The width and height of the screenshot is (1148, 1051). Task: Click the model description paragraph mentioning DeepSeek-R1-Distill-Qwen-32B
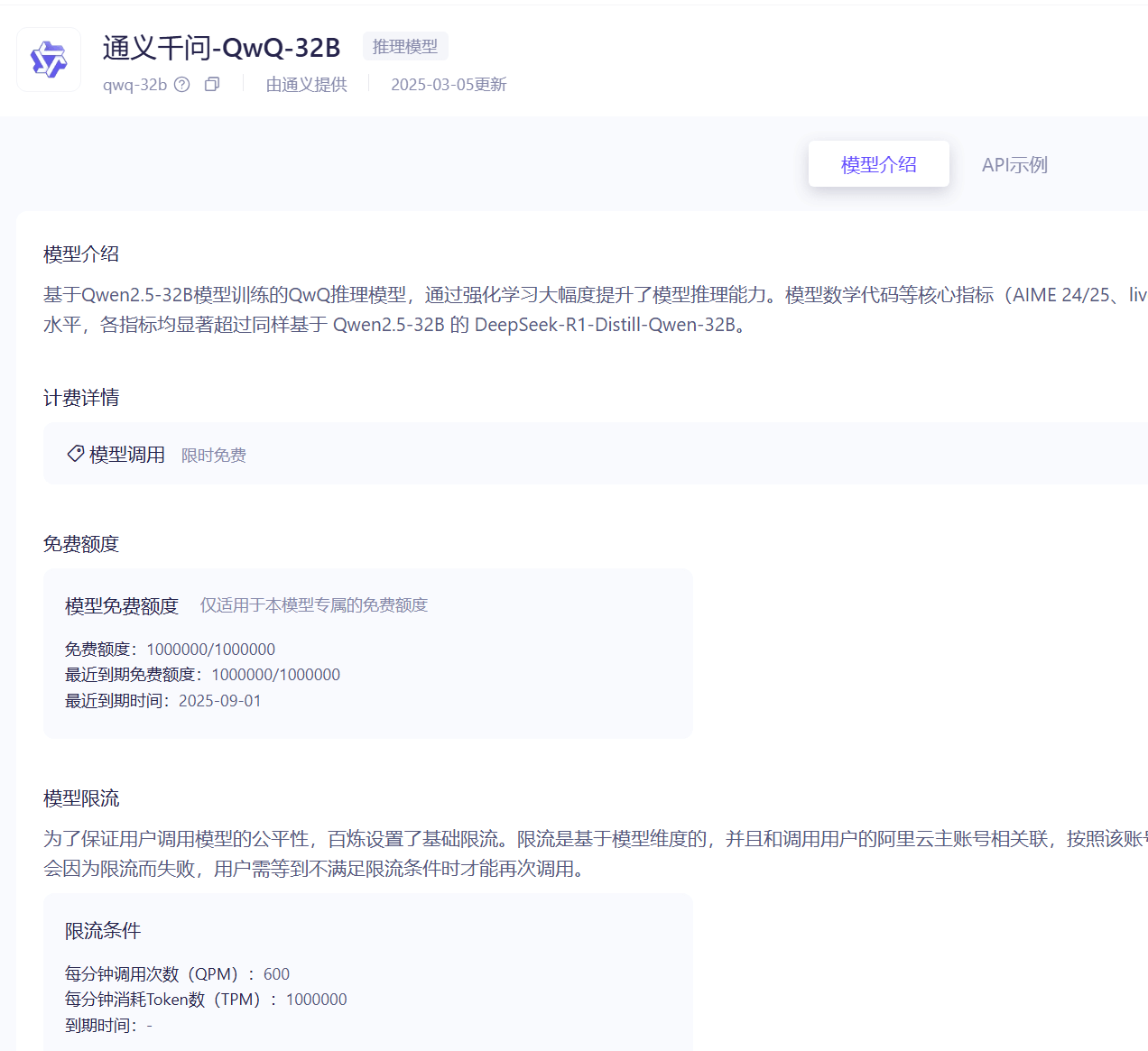click(596, 309)
